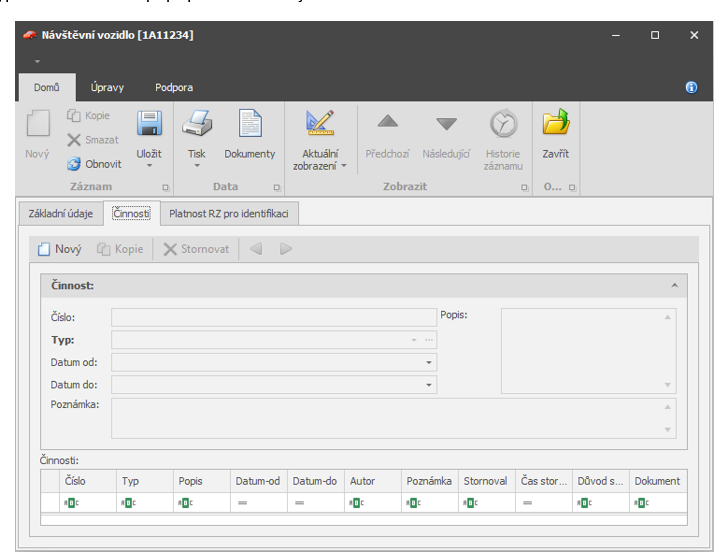Viewport: 727px width, 557px height.
Task: Click filter icon under Poznámka column
Action: coord(413,503)
